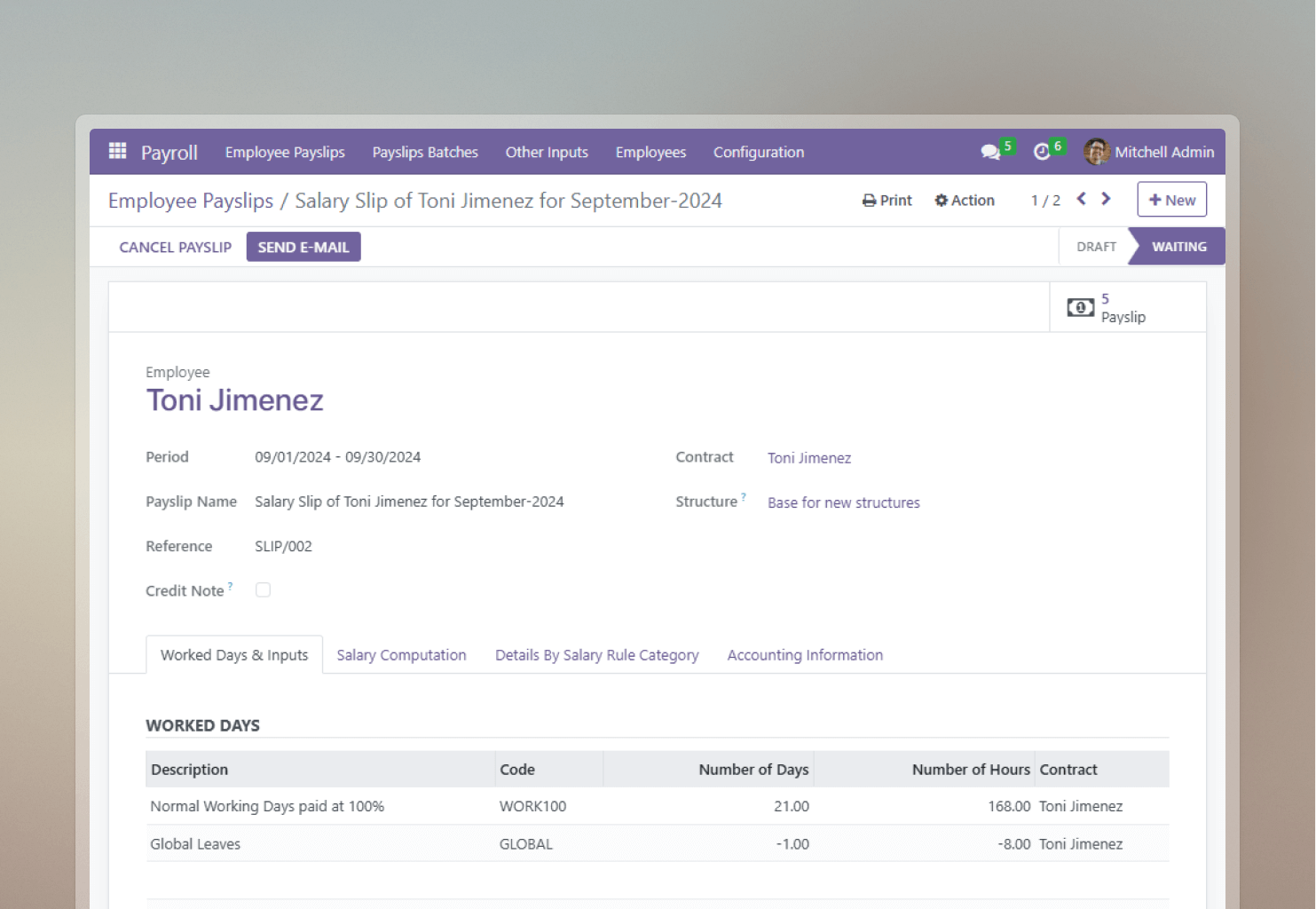Click the chat notification badge 5
The width and height of the screenshot is (1316, 909).
point(1008,146)
